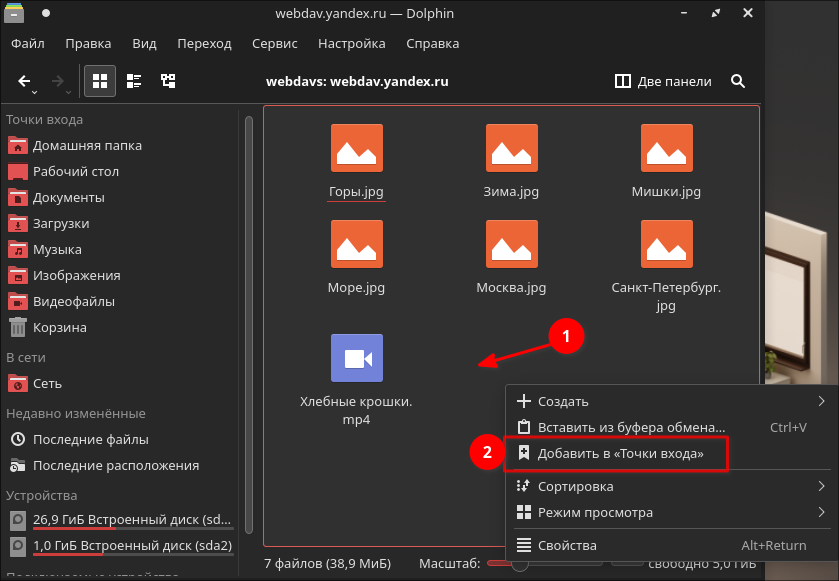Open Домашняя папка in places panel
Screen dimensions: 839x581
pos(86,145)
